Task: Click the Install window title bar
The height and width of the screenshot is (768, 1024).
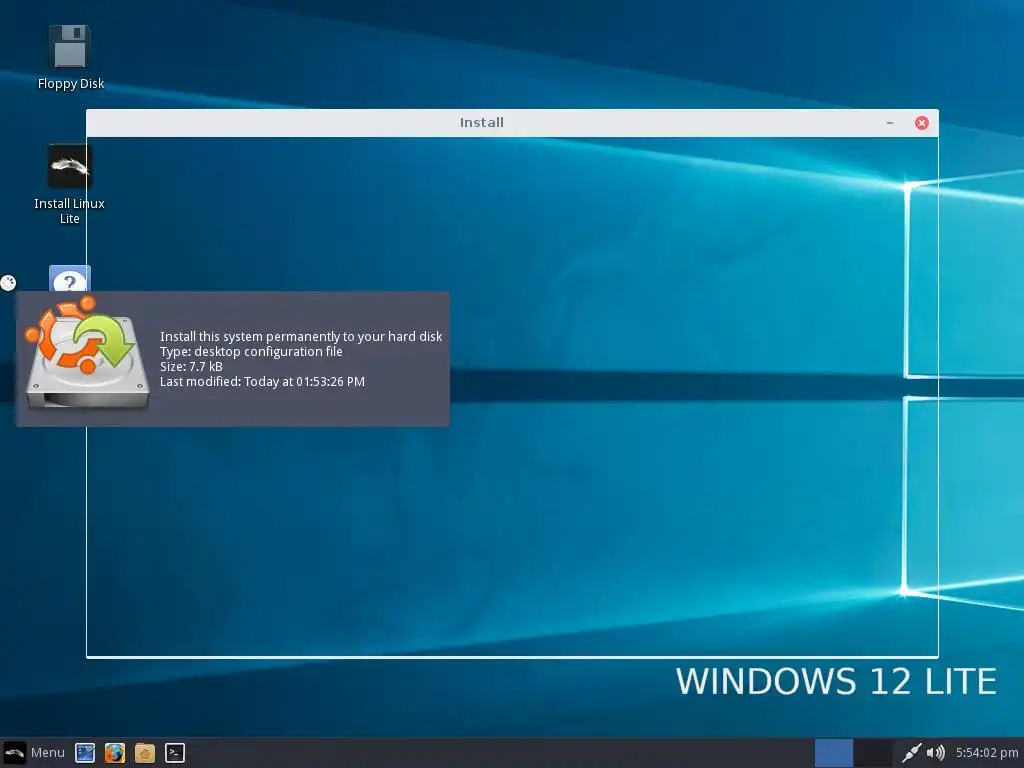Action: pyautogui.click(x=482, y=123)
